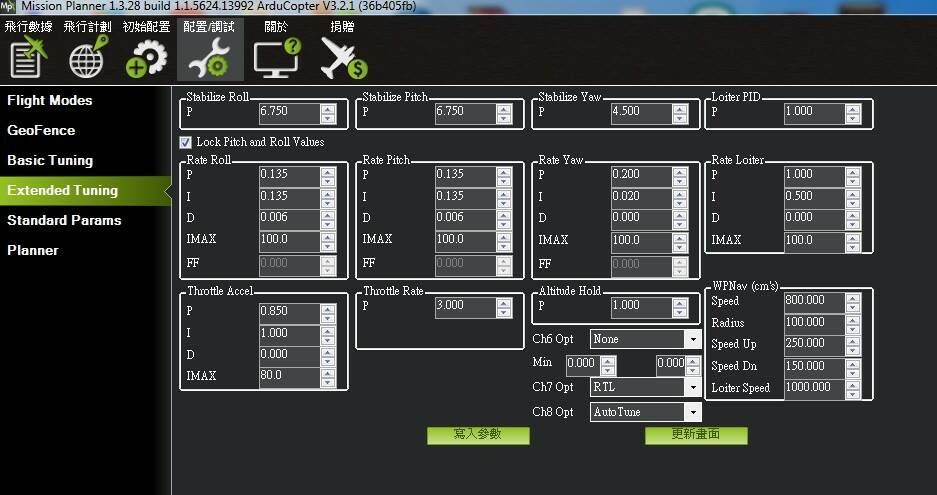Click the Rate Pitch I spinner arrows
Viewport: 937px width, 495px height.
pyautogui.click(x=504, y=198)
